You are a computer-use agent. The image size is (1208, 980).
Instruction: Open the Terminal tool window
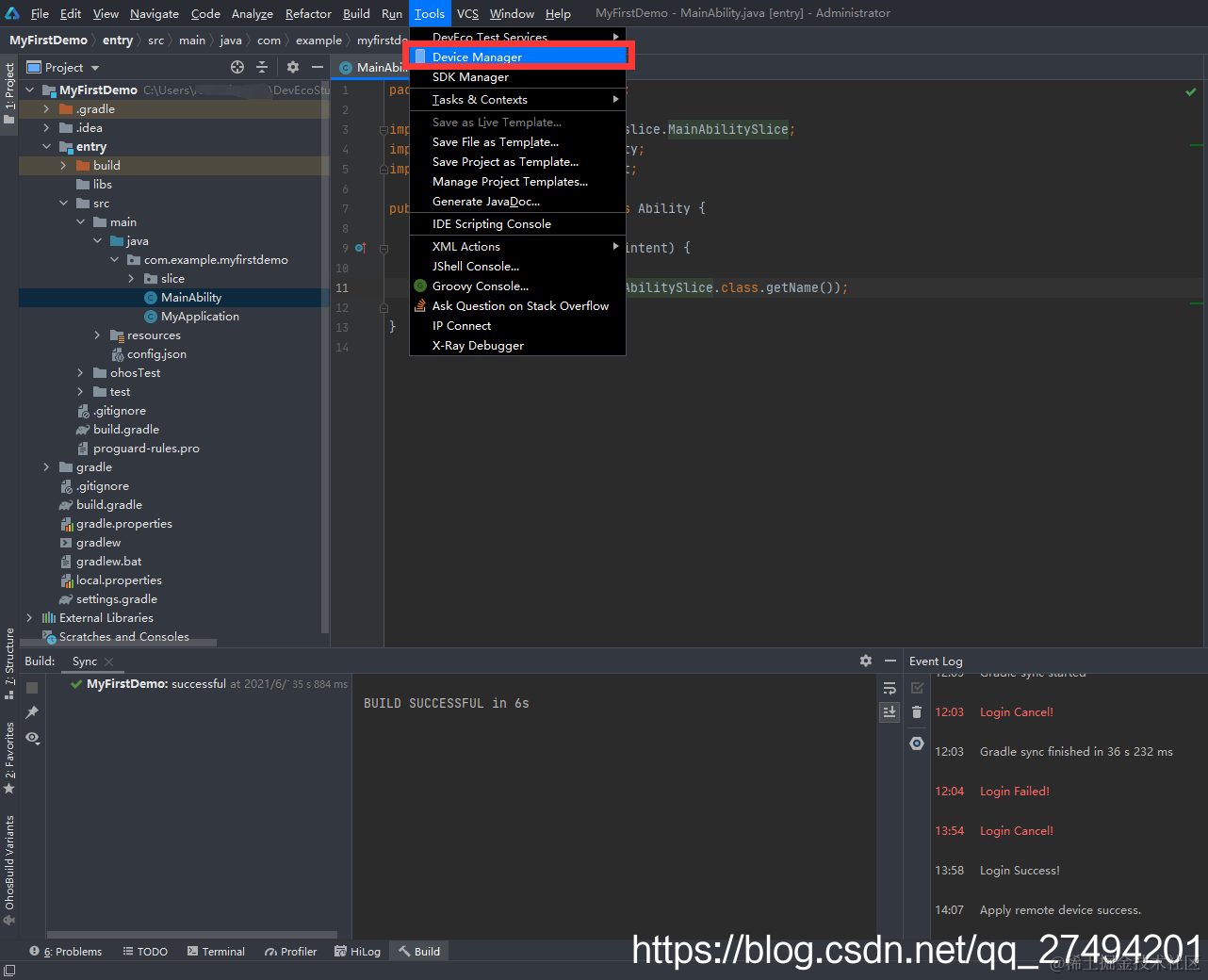216,952
